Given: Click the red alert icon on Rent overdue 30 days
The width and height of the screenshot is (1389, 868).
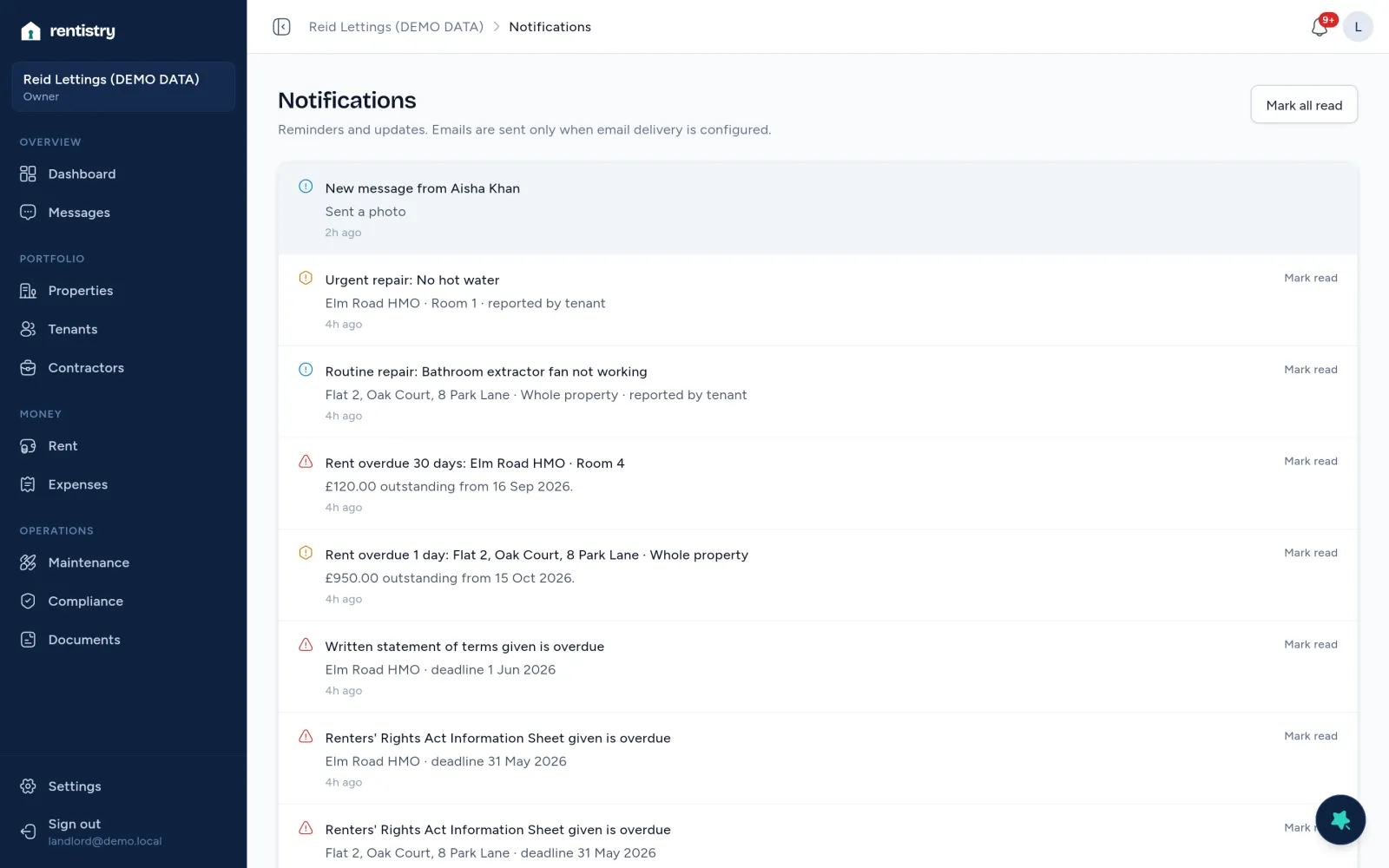Looking at the screenshot, I should pyautogui.click(x=306, y=462).
